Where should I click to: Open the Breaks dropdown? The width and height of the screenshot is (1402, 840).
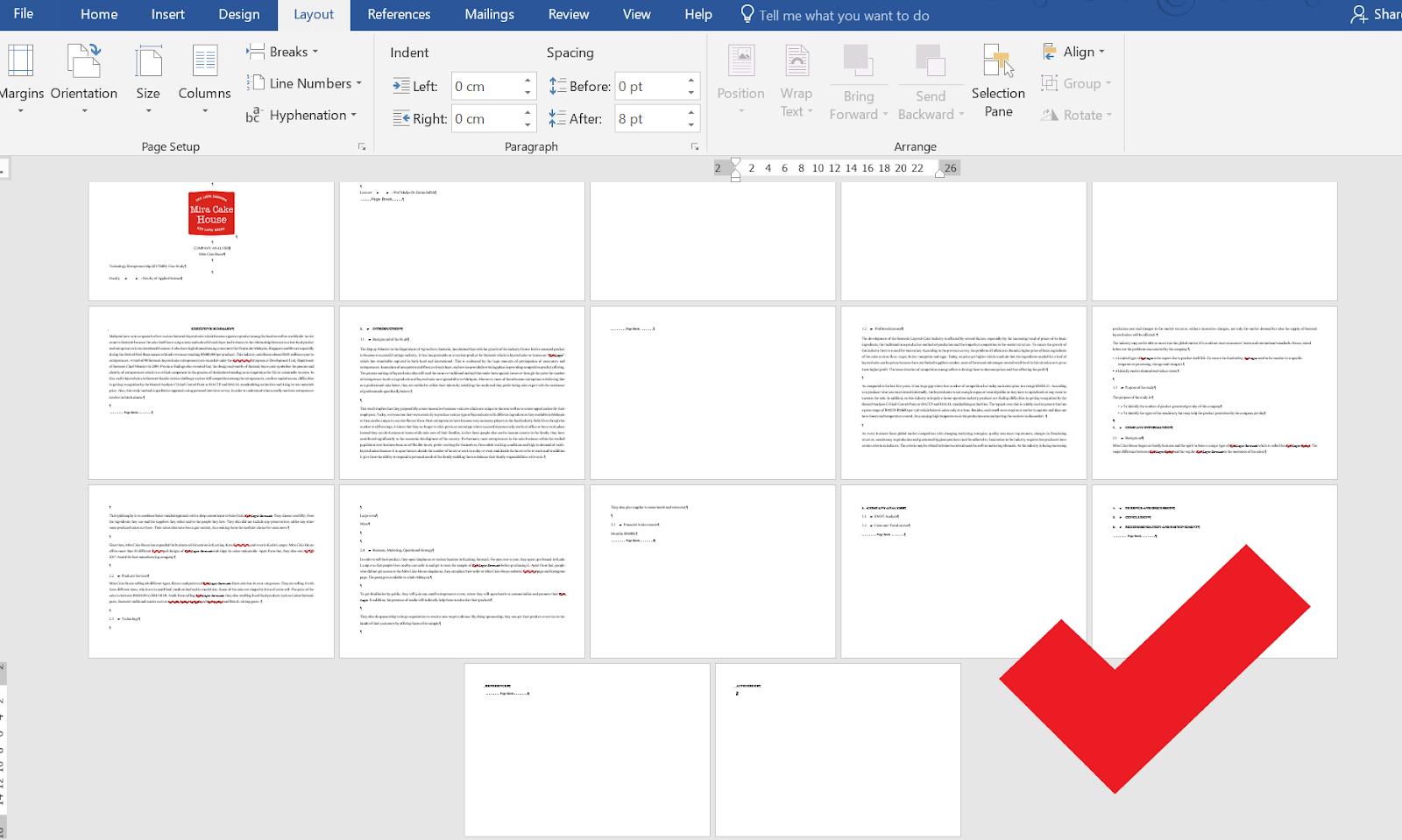[283, 51]
